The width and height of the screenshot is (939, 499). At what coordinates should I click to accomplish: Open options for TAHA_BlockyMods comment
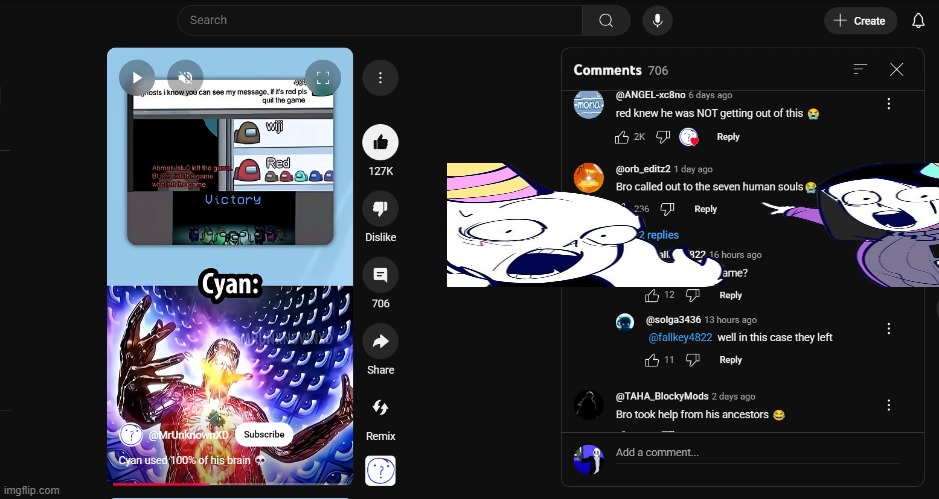coord(889,406)
